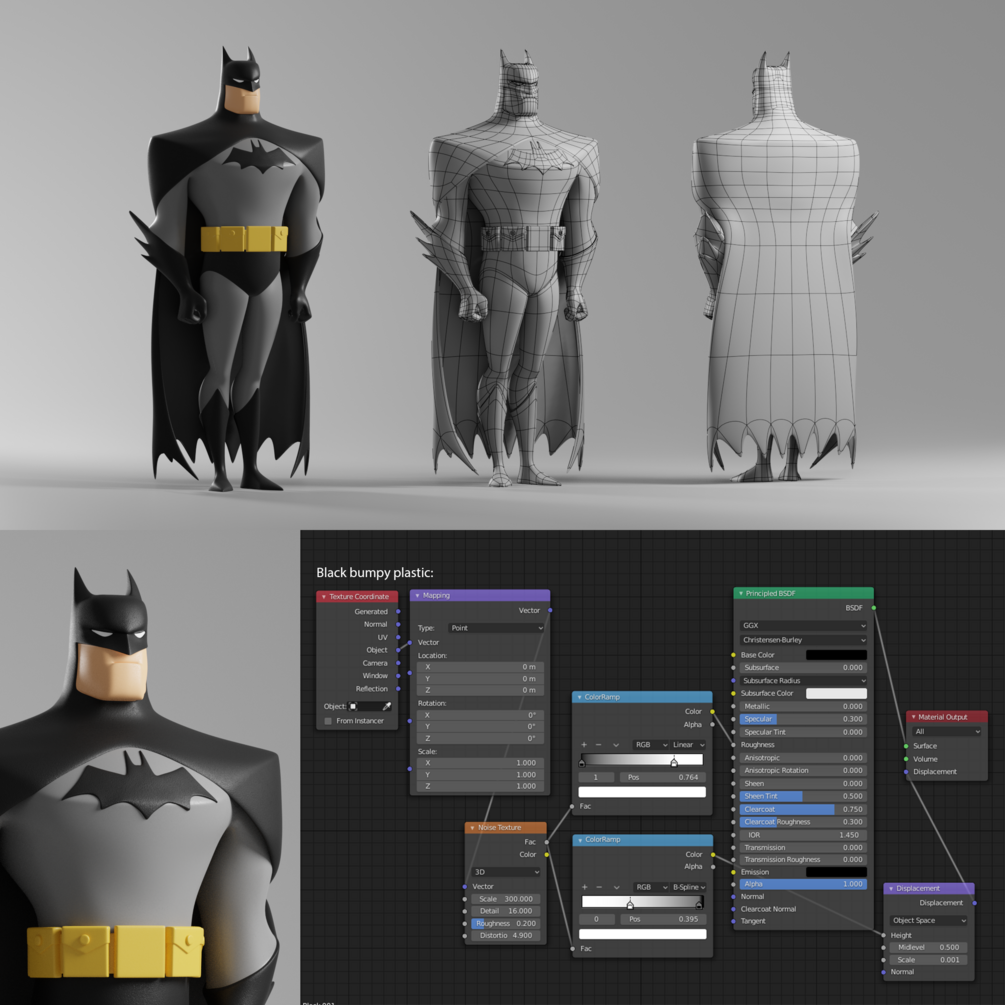Collapse the Material Output node
The width and height of the screenshot is (1005, 1005).
click(x=913, y=717)
